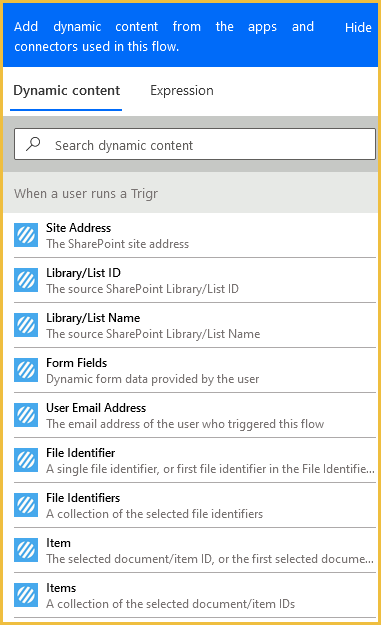Click the File Identifiers row icon

click(26, 505)
